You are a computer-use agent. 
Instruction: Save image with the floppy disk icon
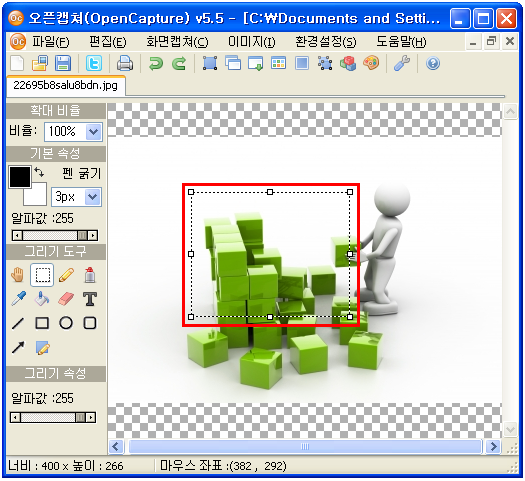[63, 63]
